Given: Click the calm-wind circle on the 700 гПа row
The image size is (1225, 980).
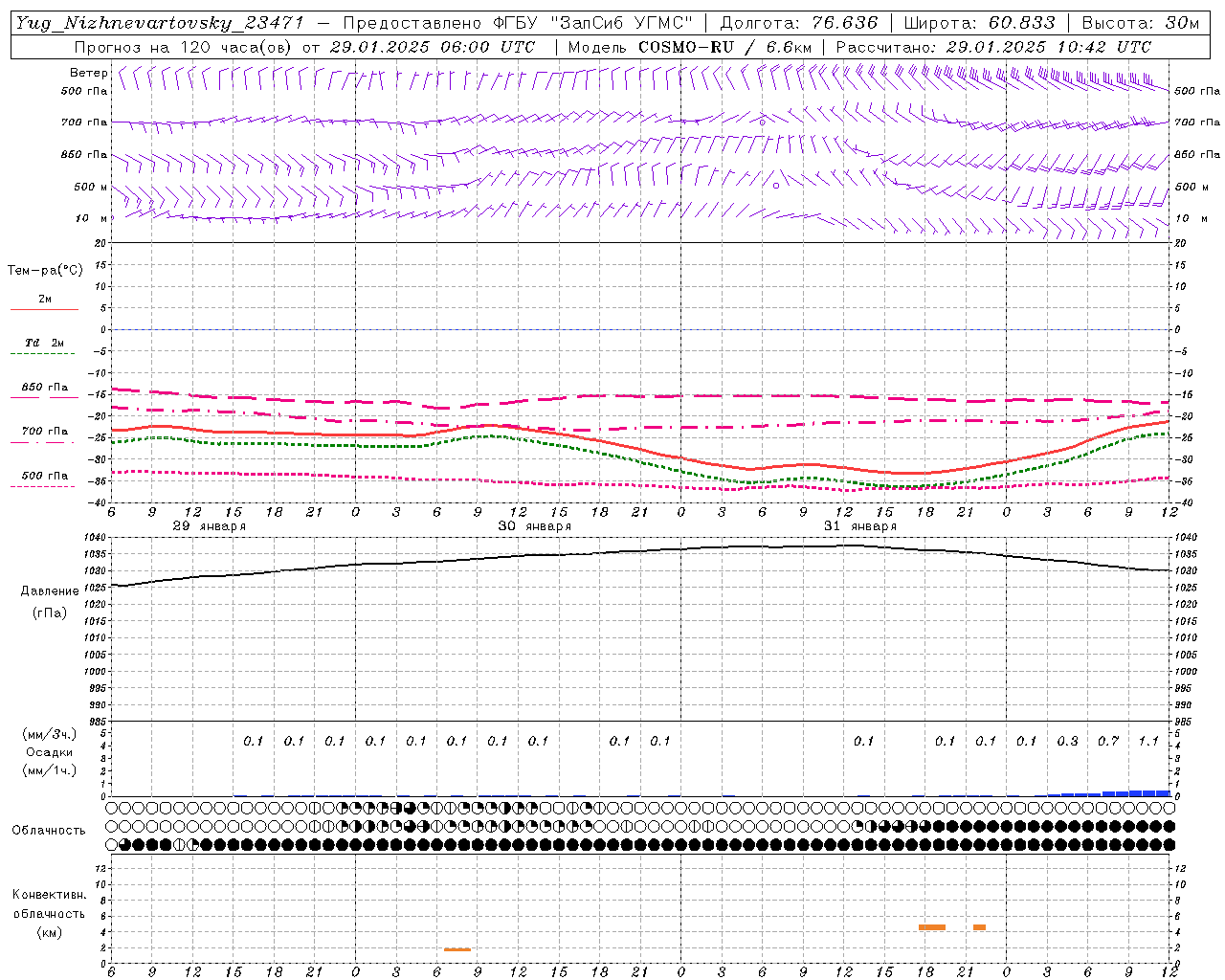Looking at the screenshot, I should (x=763, y=122).
